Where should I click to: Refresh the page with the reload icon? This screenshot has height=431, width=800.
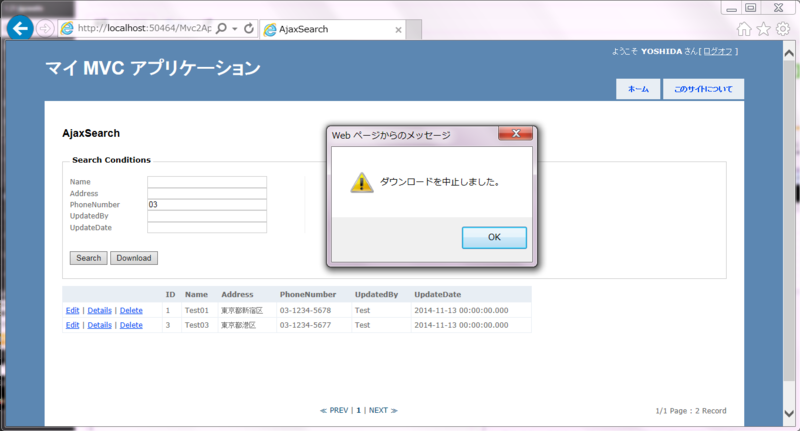point(249,29)
